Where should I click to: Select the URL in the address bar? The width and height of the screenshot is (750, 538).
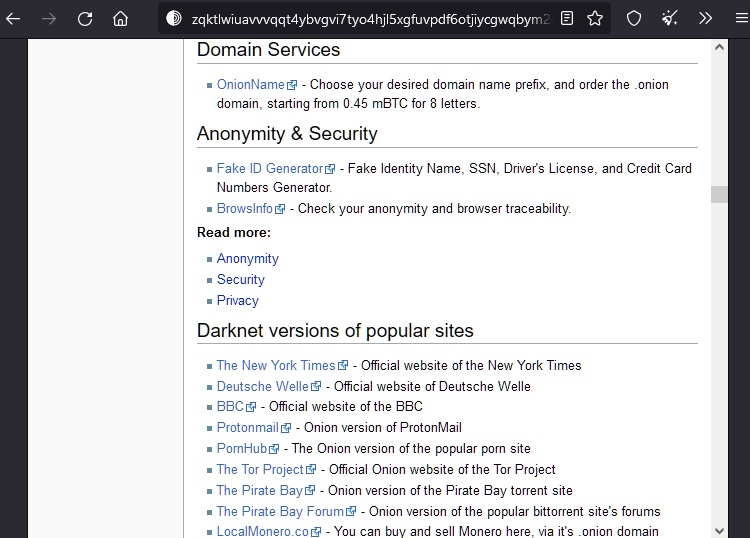(371, 19)
